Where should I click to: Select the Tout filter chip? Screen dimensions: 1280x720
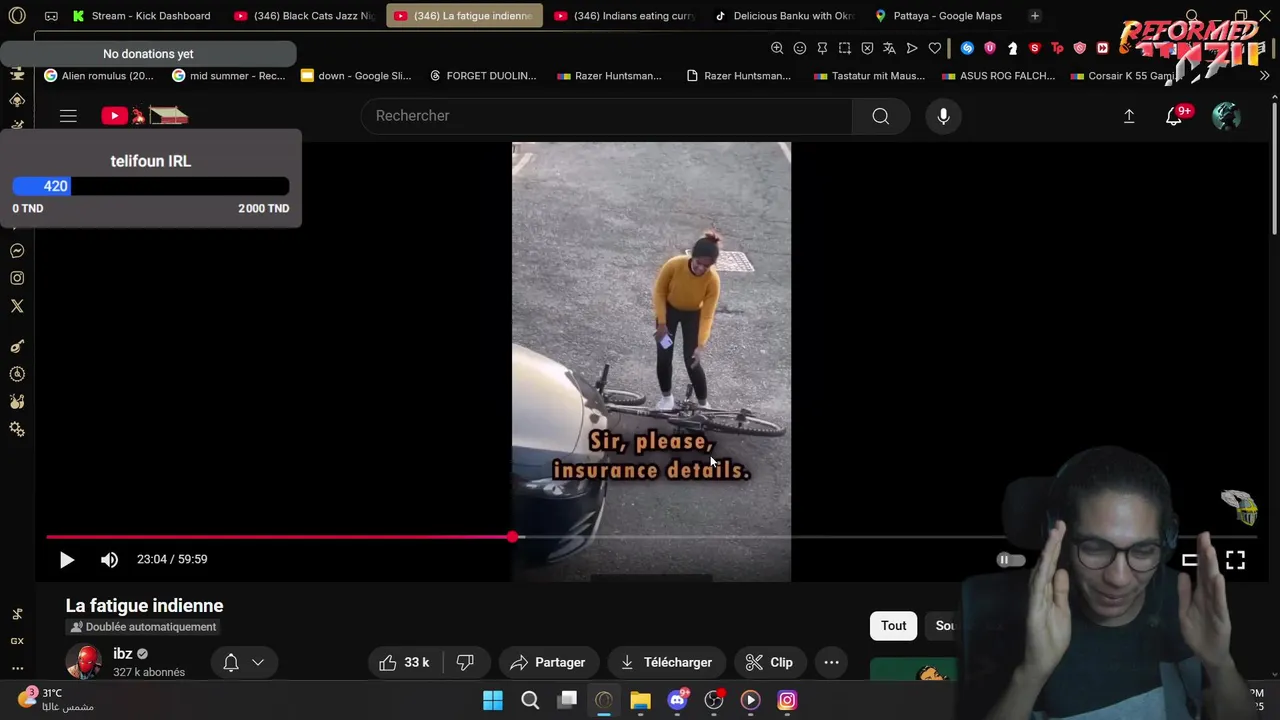[x=893, y=626]
